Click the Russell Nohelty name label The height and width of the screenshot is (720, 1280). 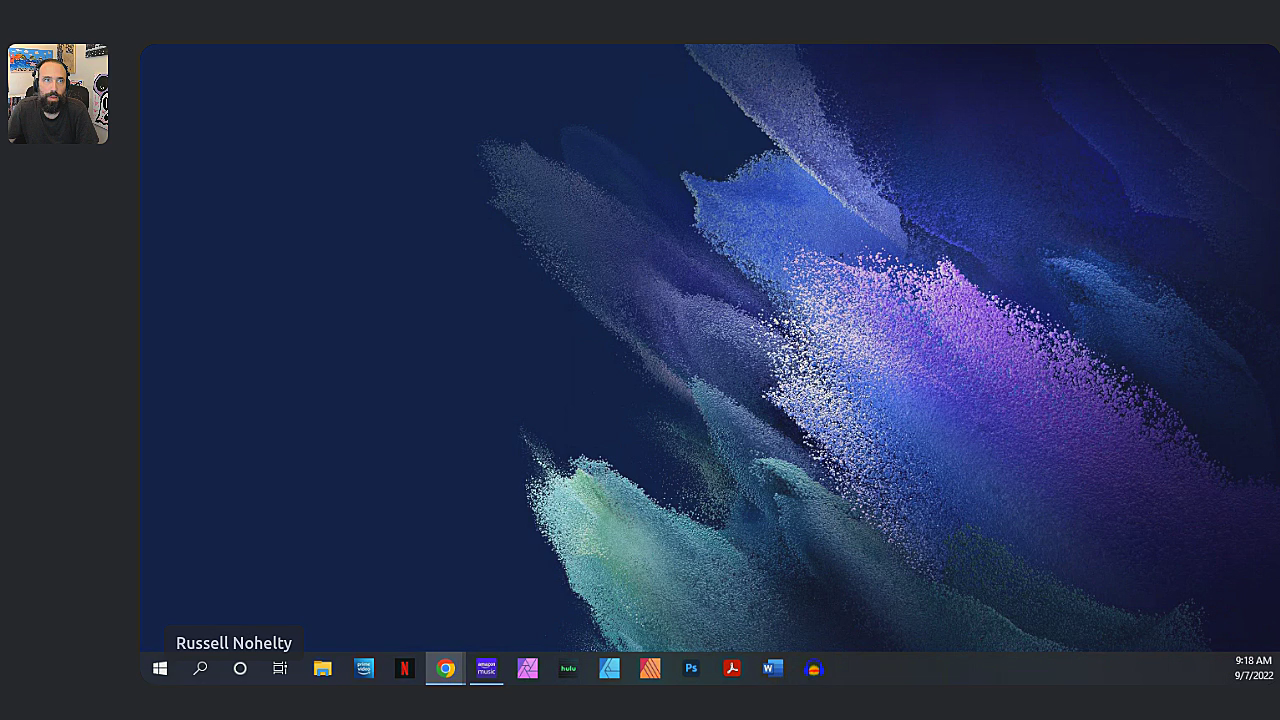pos(234,643)
